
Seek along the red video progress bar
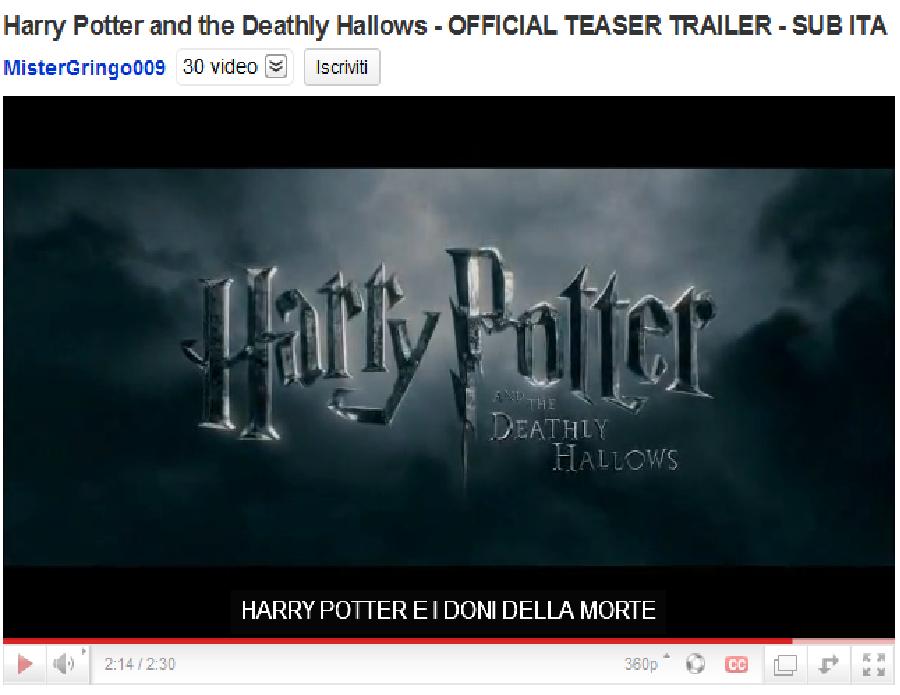[397, 640]
